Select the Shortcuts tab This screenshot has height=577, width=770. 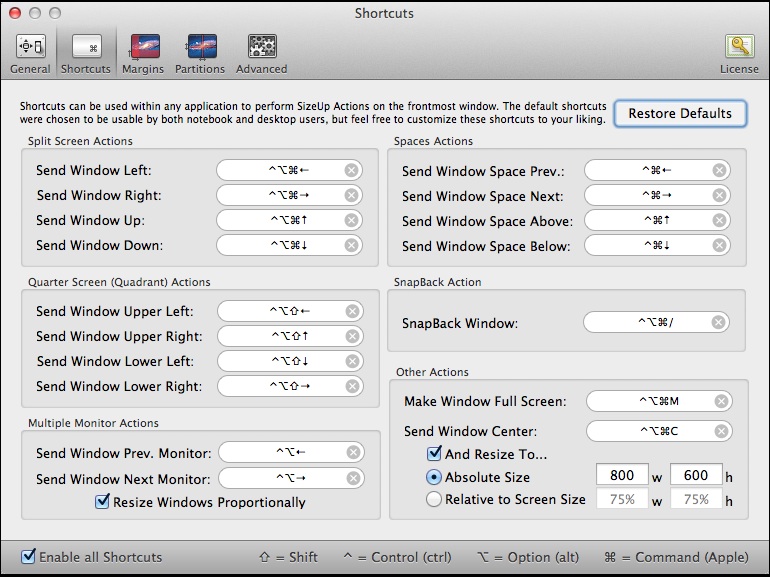point(86,53)
